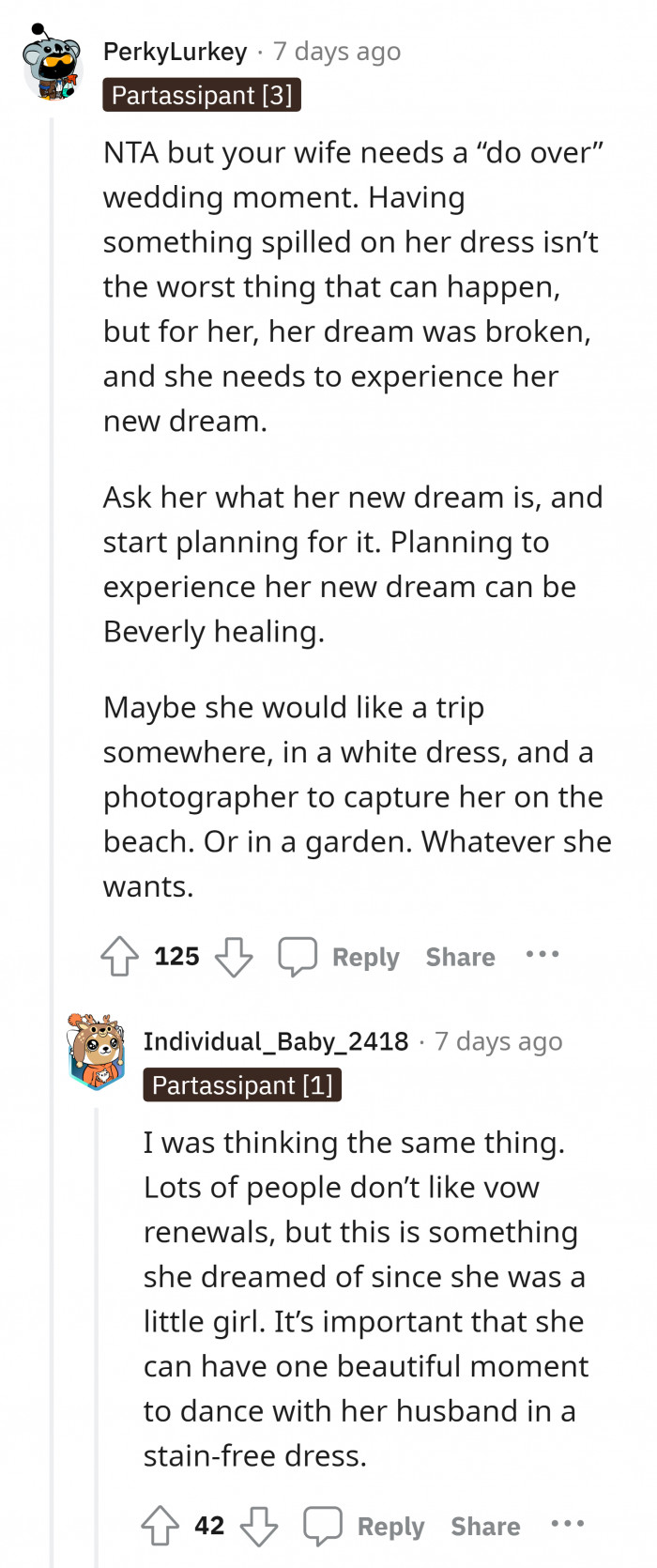This screenshot has width=657, height=1568.
Task: Collapse Individual_Baby_2418's reply thread line
Action: (96, 1314)
